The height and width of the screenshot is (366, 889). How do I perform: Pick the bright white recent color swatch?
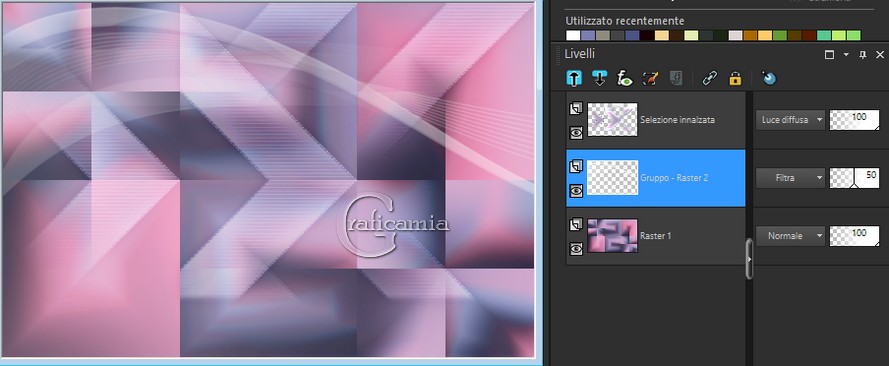coord(573,36)
